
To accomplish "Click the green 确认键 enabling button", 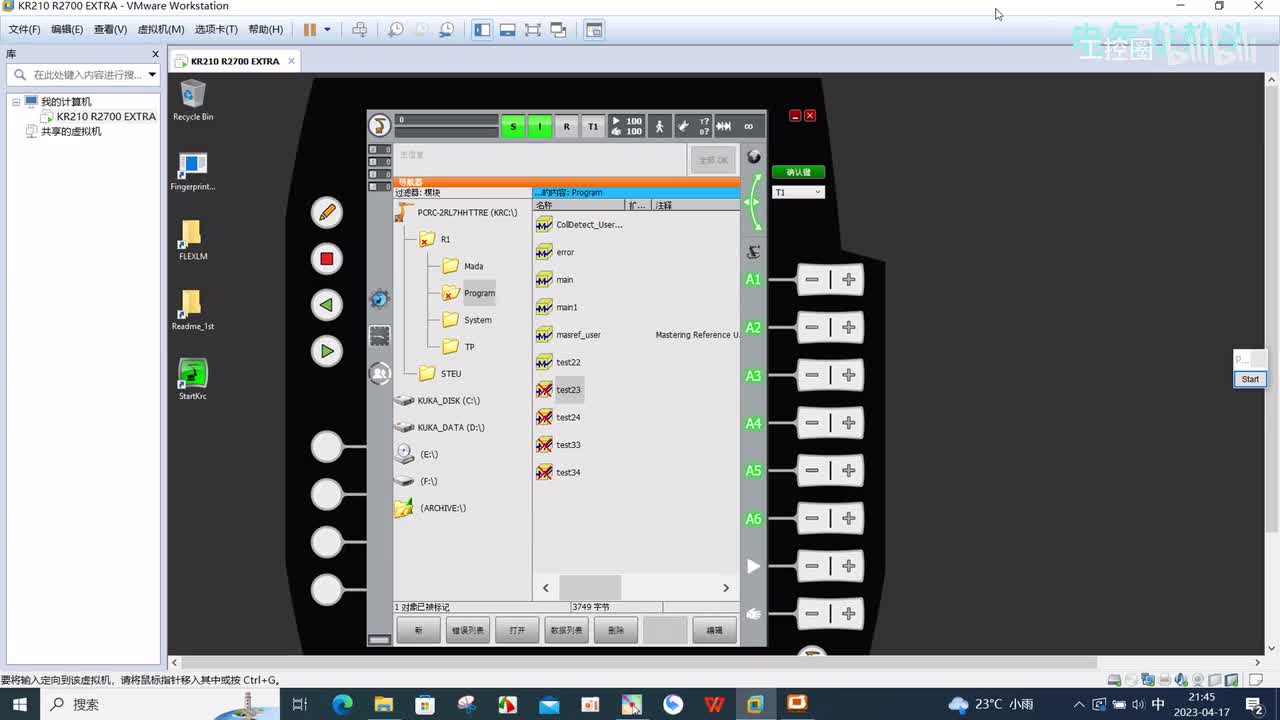I will point(798,172).
